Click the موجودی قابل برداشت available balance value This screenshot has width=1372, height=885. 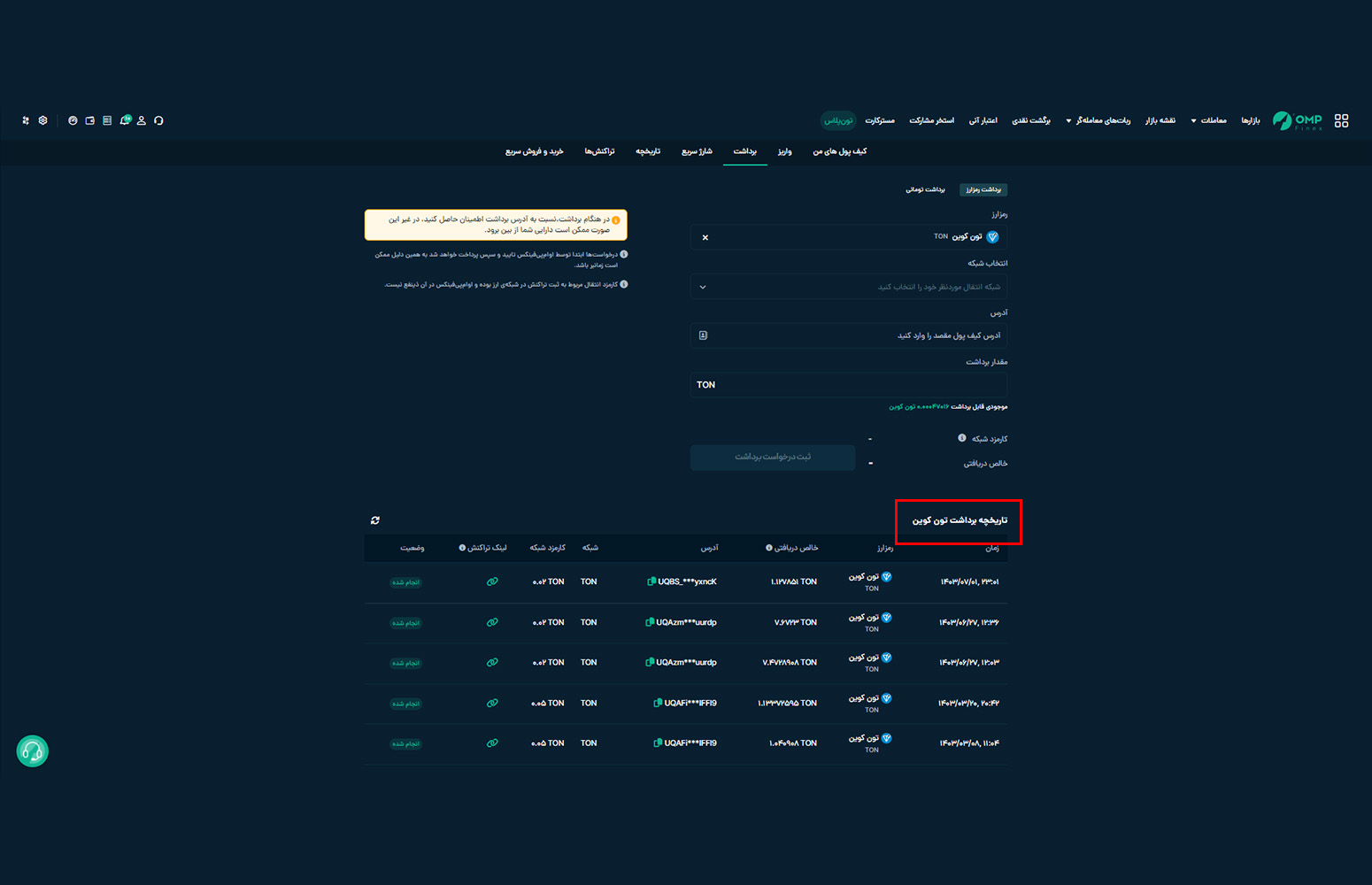919,406
